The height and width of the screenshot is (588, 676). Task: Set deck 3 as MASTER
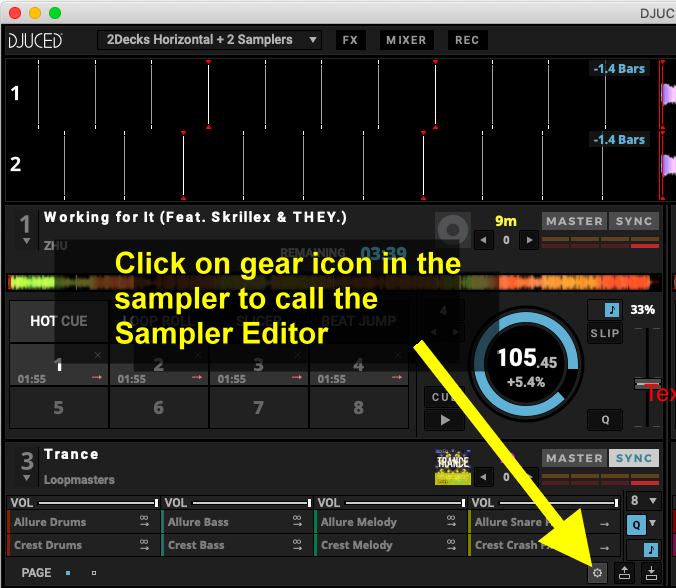574,458
